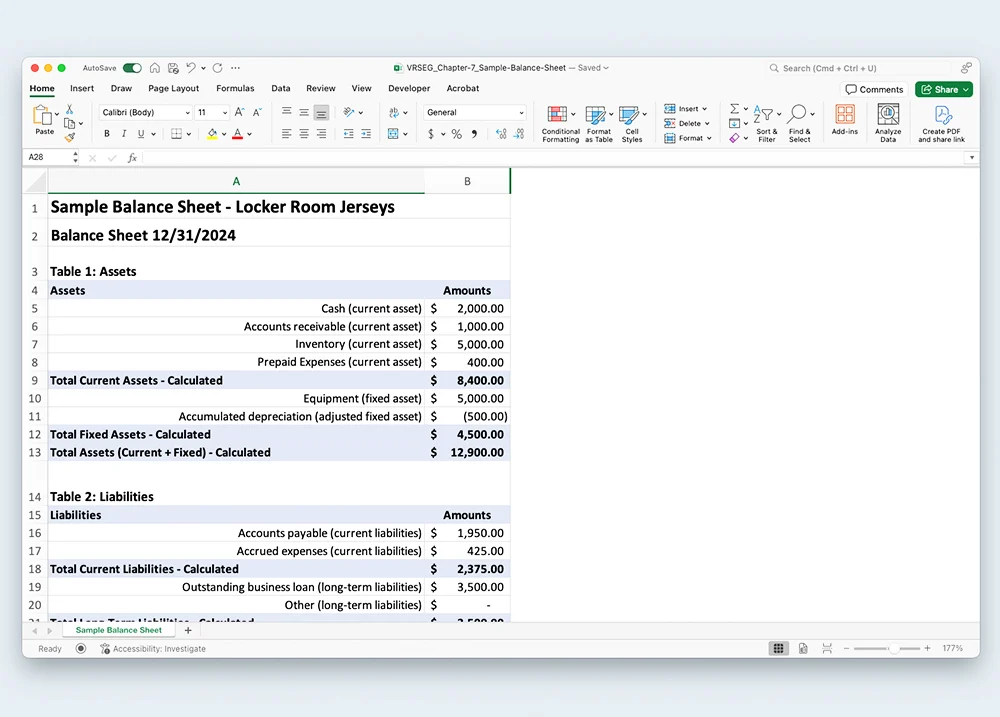The width and height of the screenshot is (1000, 717).
Task: Click the Copy icon
Action: [70, 123]
